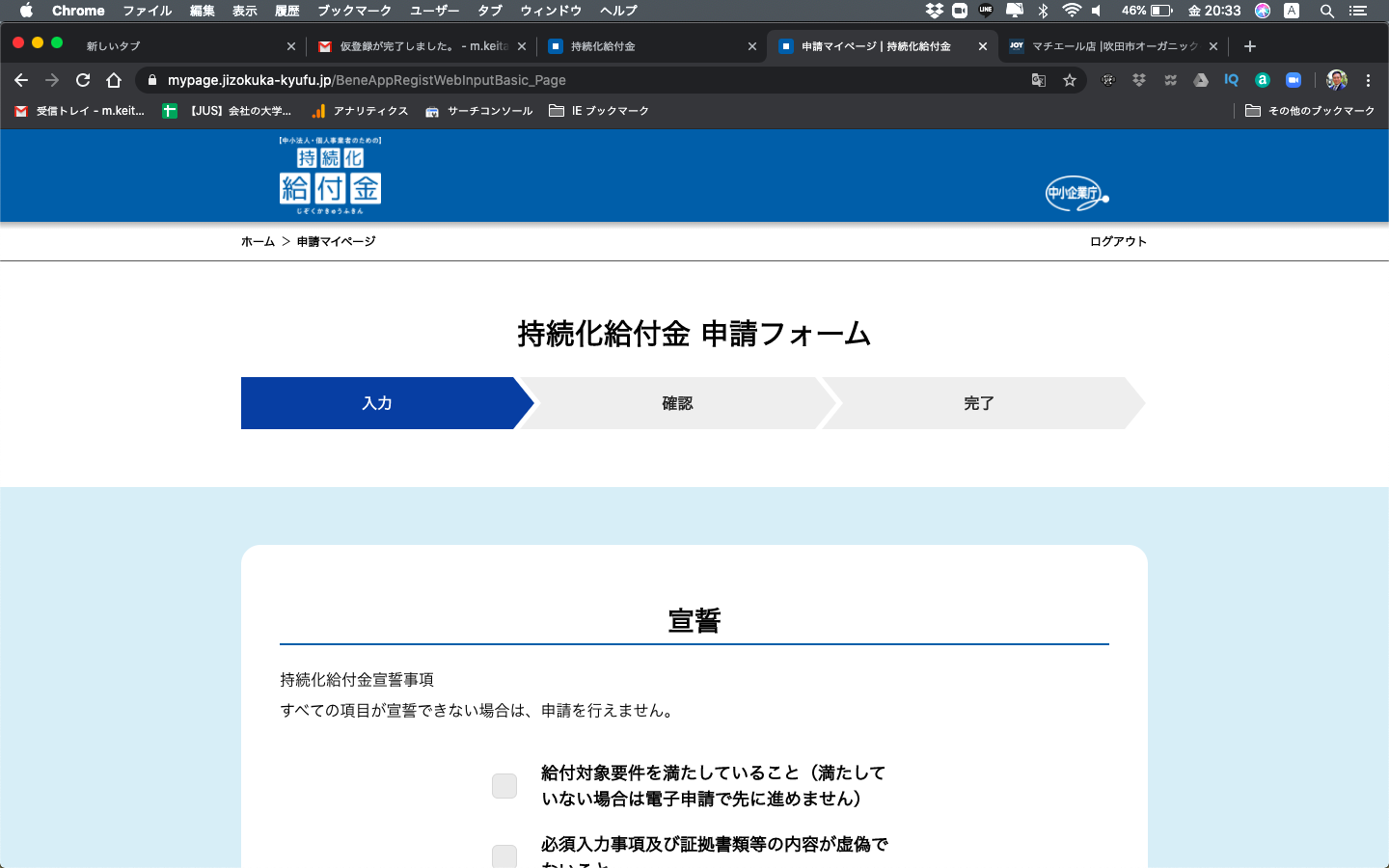
Task: Go to the browser home page icon
Action: (114, 80)
